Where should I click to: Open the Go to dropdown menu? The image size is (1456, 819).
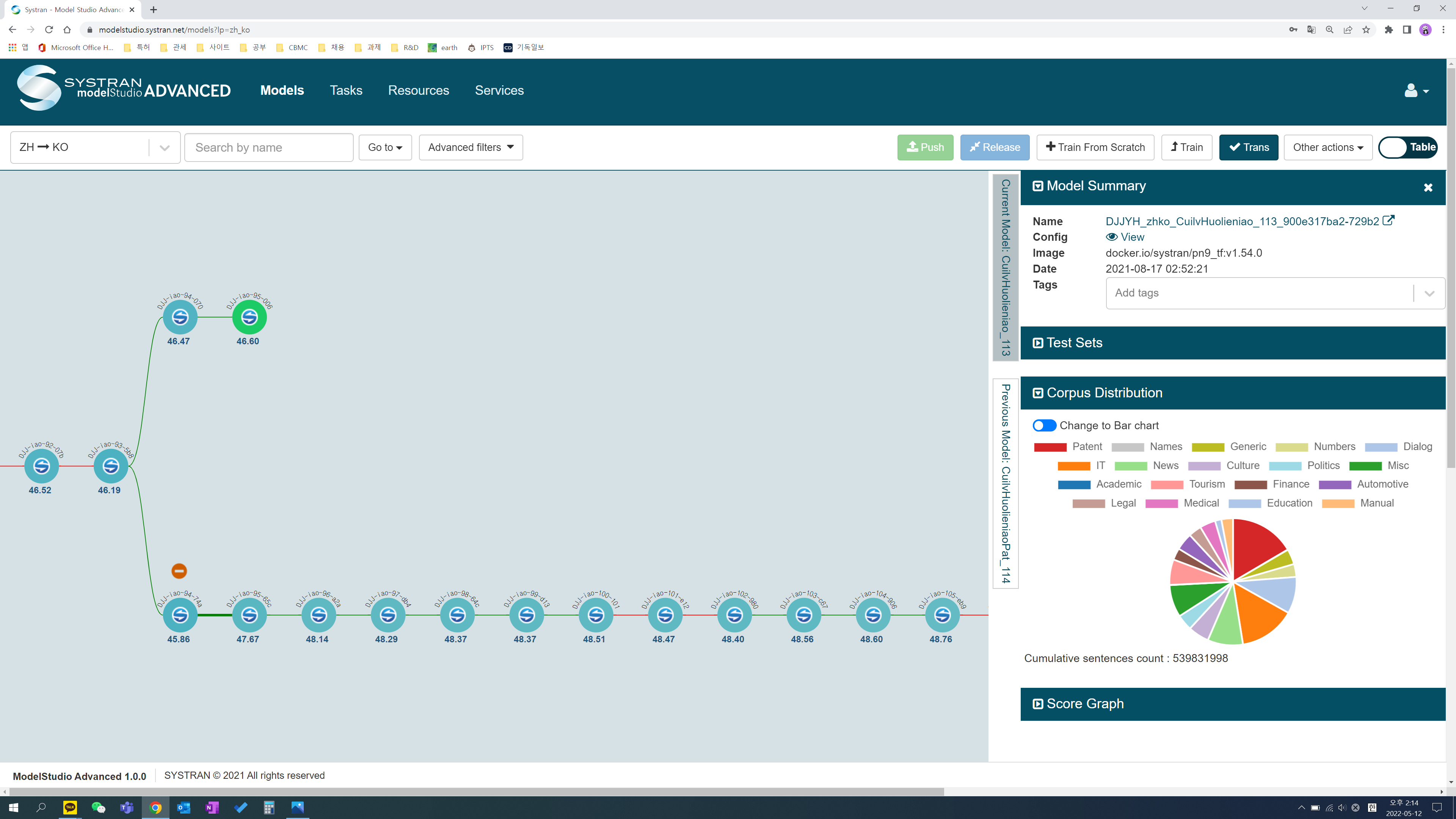[384, 147]
